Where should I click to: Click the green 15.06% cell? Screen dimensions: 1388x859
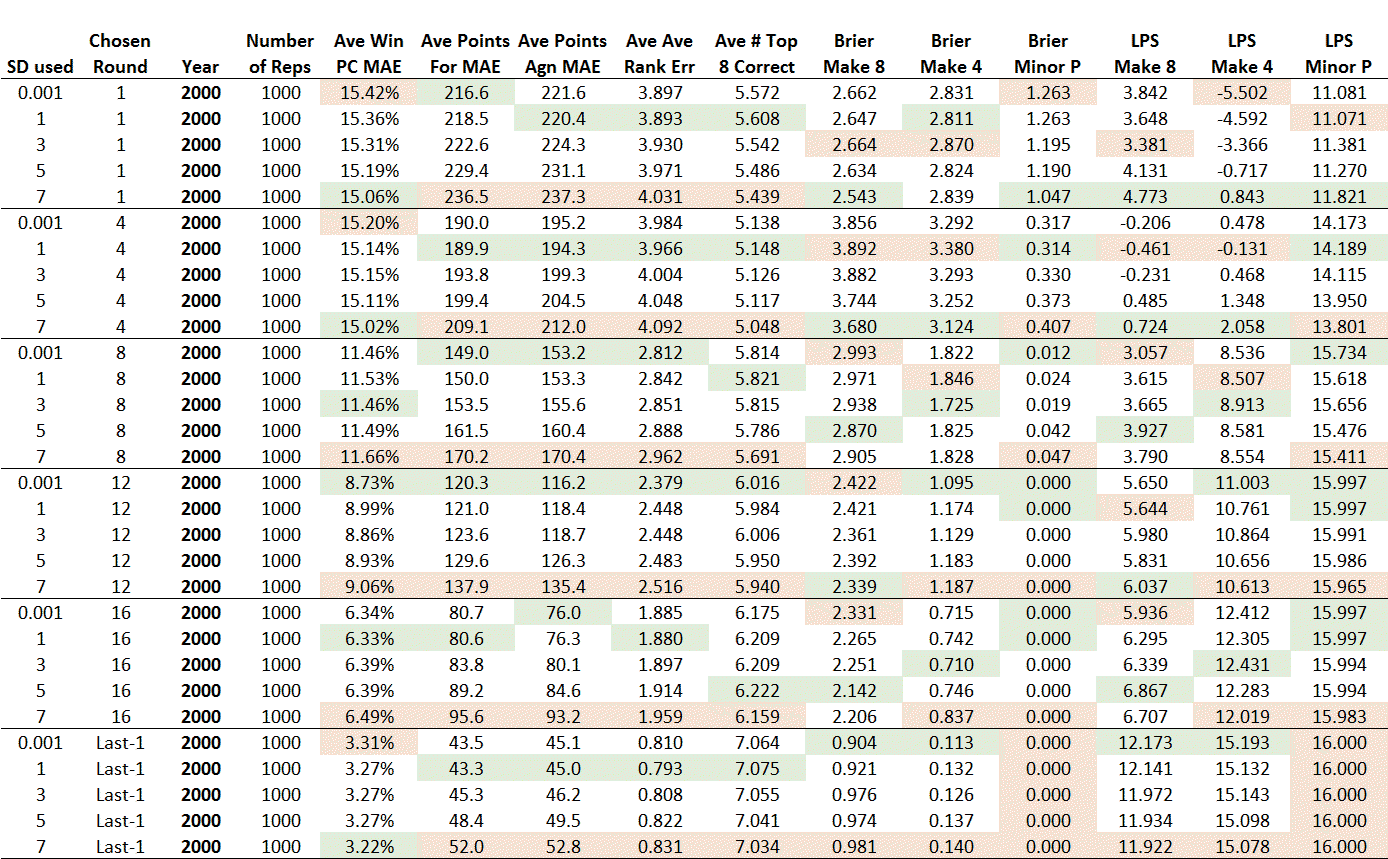point(368,197)
